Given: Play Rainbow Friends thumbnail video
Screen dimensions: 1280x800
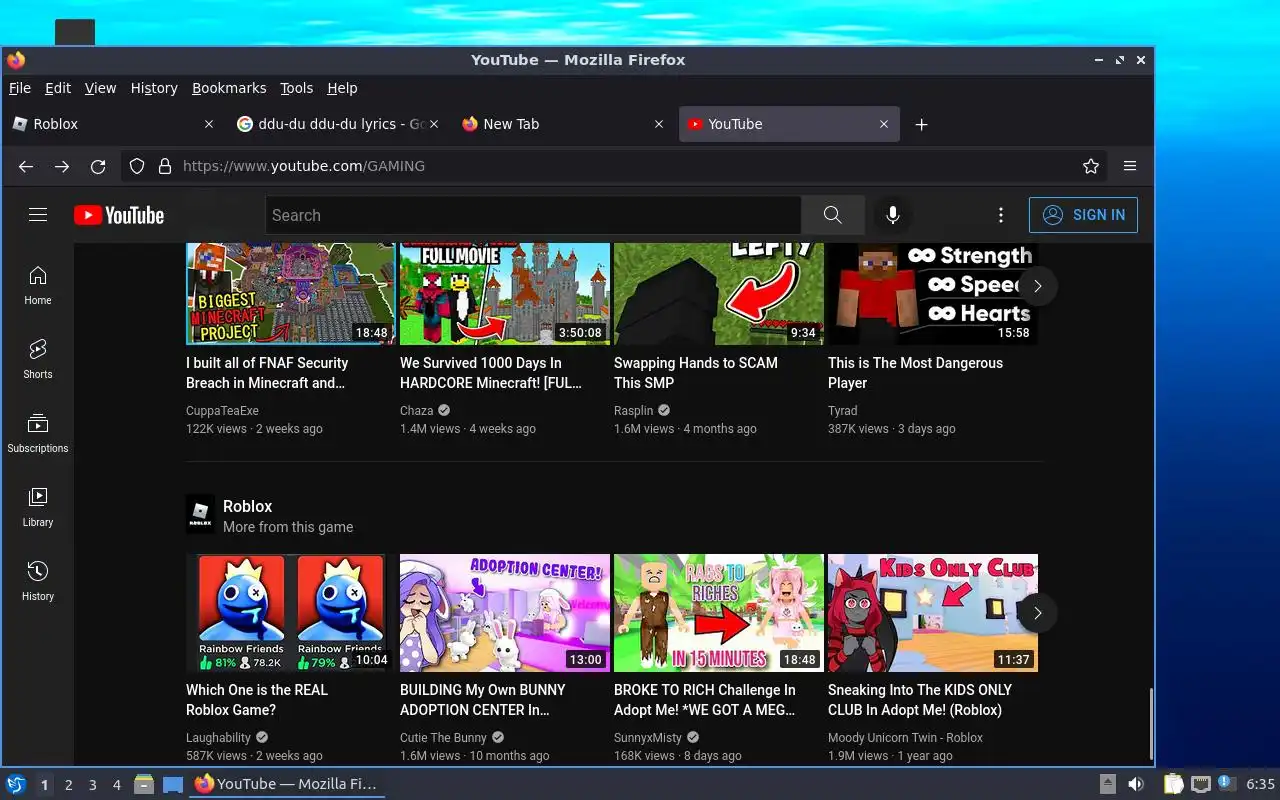Looking at the screenshot, I should point(290,613).
